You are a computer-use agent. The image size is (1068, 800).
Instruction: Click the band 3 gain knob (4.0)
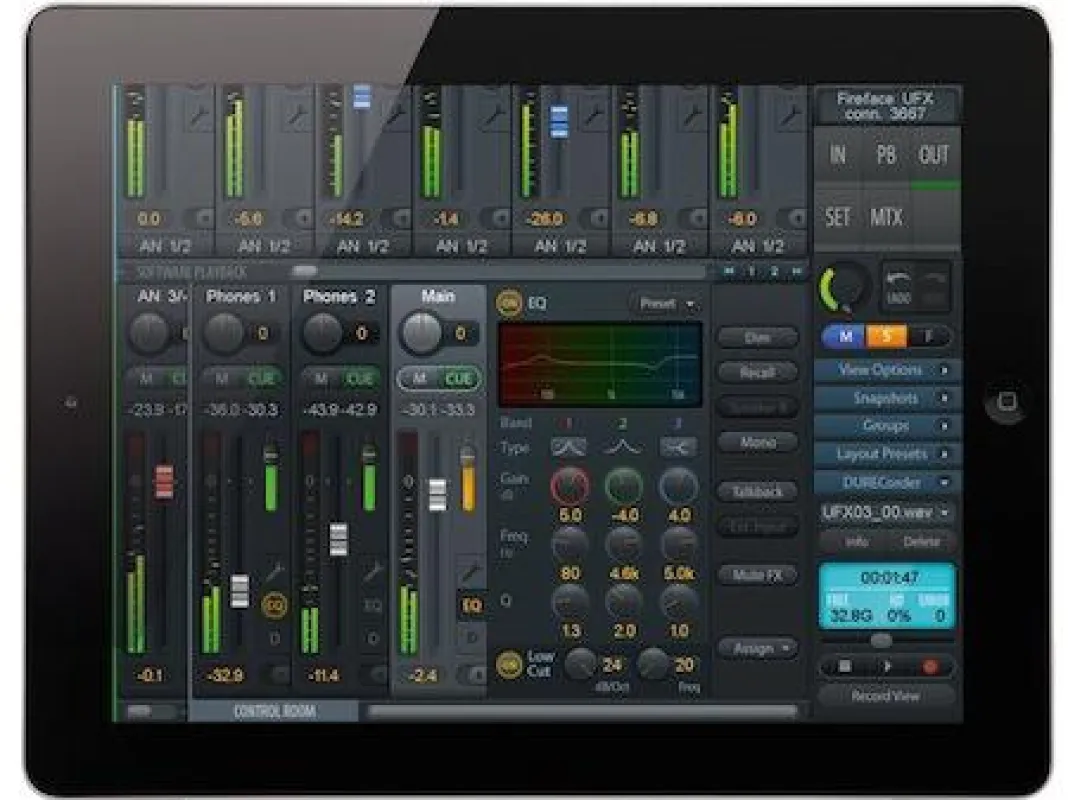(x=678, y=485)
